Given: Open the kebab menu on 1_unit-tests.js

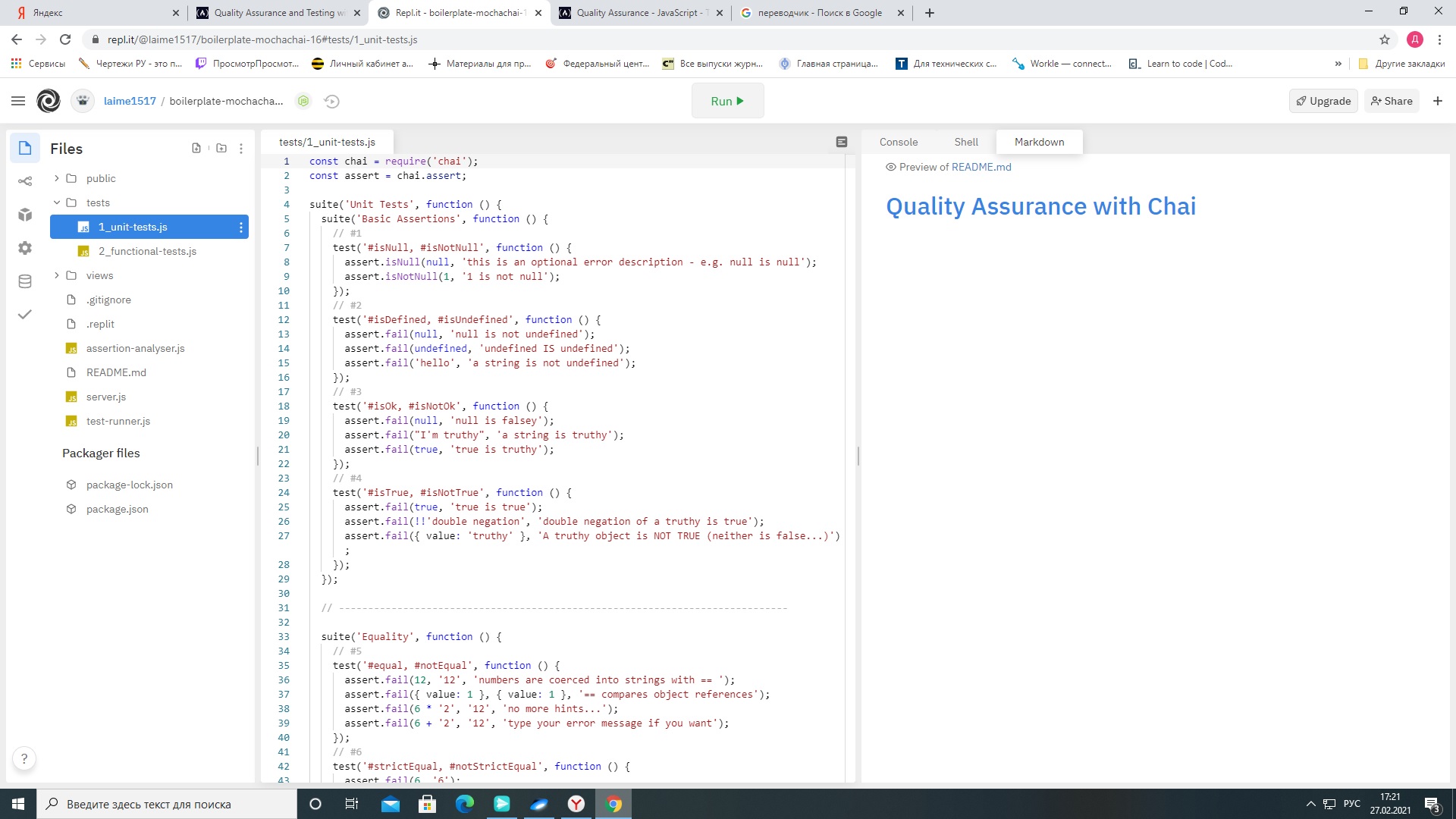Looking at the screenshot, I should [x=240, y=227].
